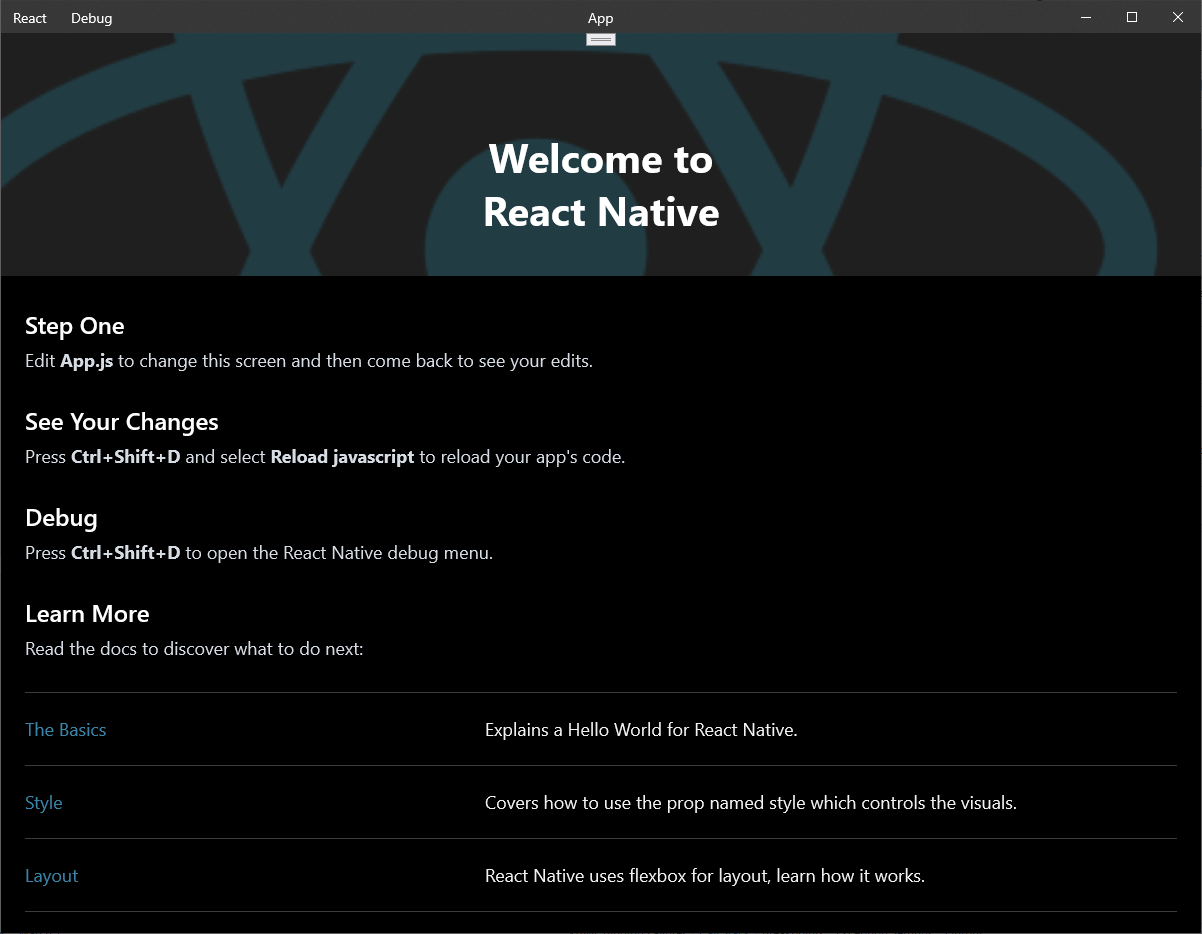Click the 'App' title in title bar
Image resolution: width=1202 pixels, height=934 pixels.
point(601,18)
